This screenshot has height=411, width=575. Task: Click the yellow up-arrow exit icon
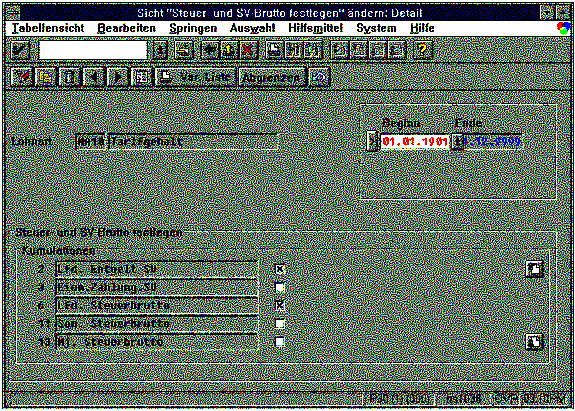coord(229,50)
